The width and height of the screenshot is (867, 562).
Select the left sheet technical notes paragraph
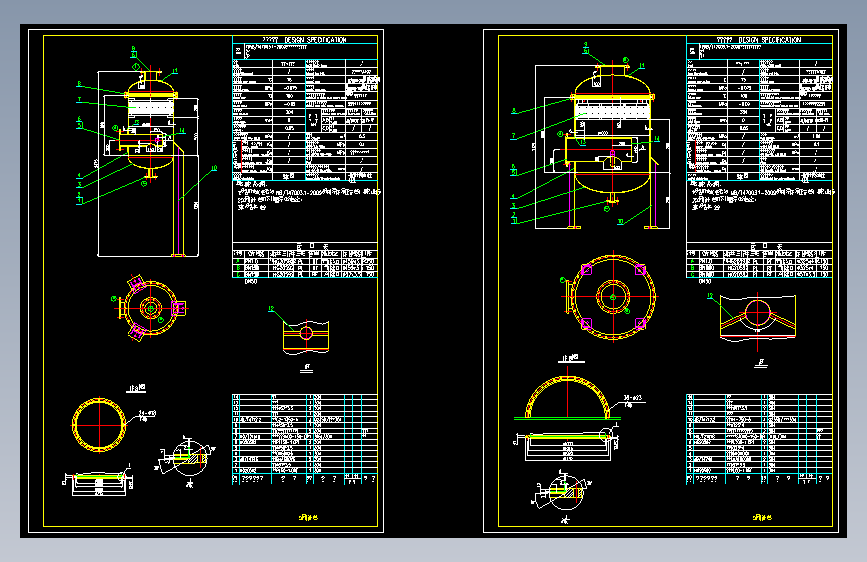coord(308,196)
